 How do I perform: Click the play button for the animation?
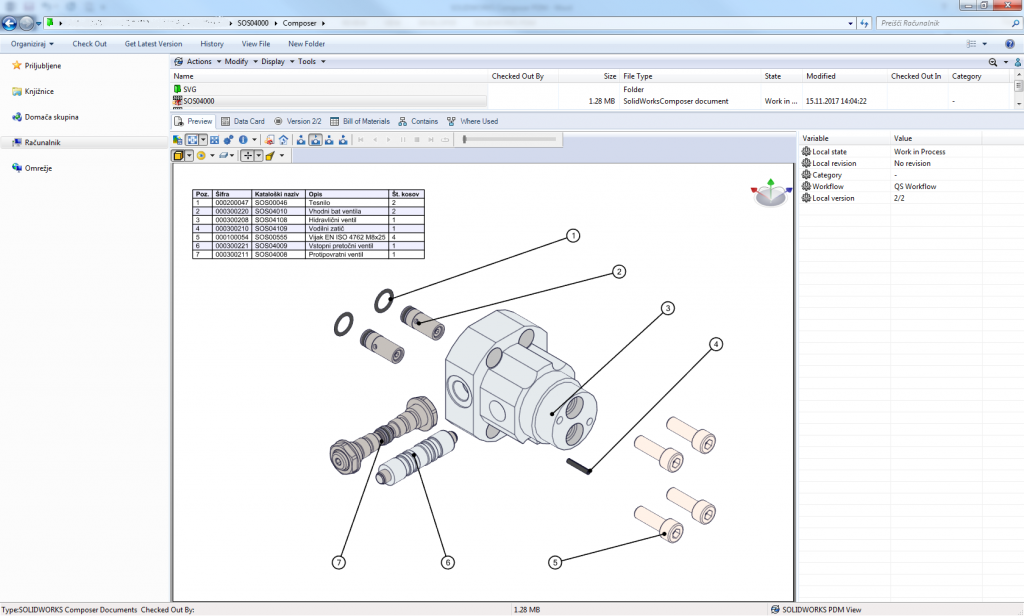[390, 140]
